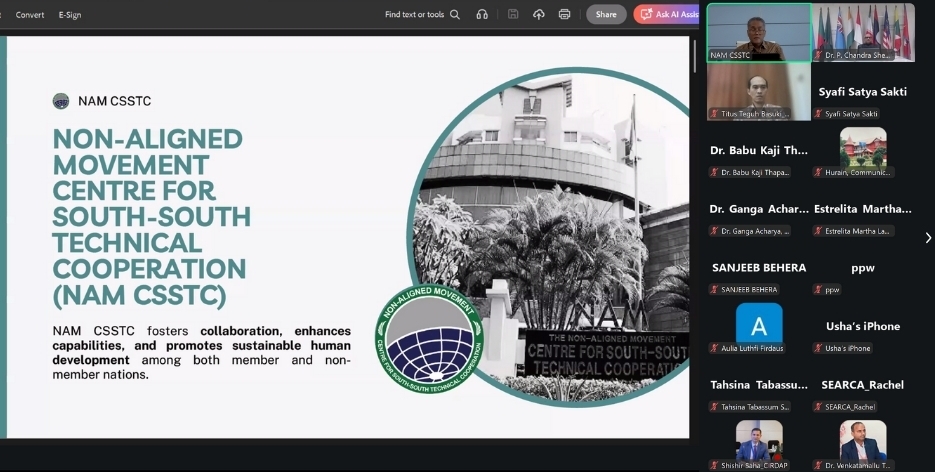The height and width of the screenshot is (472, 935).
Task: Click Aulia Luthfi Firdaus's avatar tile
Action: coord(759,324)
